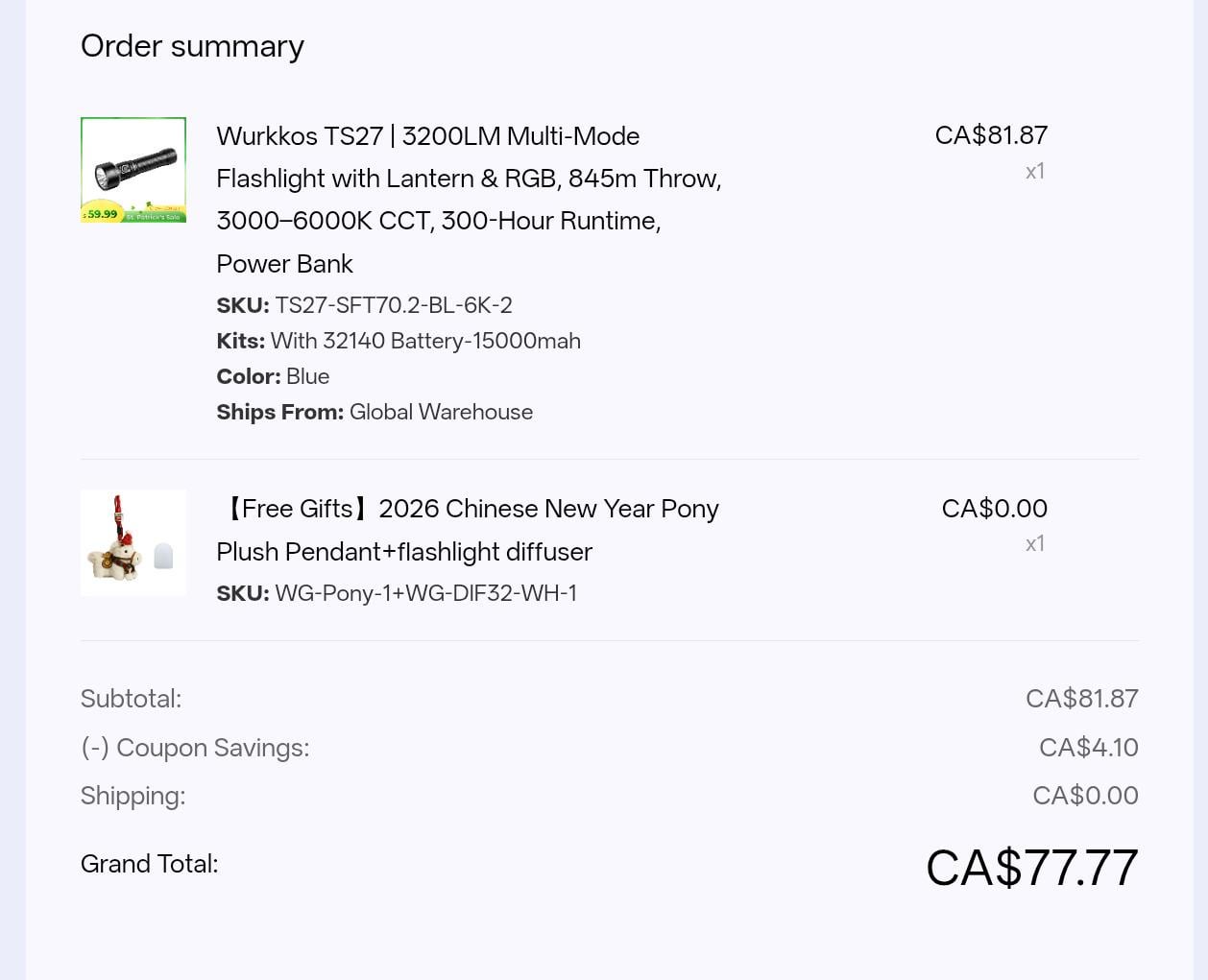Image resolution: width=1208 pixels, height=980 pixels.
Task: Click the flashlight price CA$81.87
Action: pos(991,135)
